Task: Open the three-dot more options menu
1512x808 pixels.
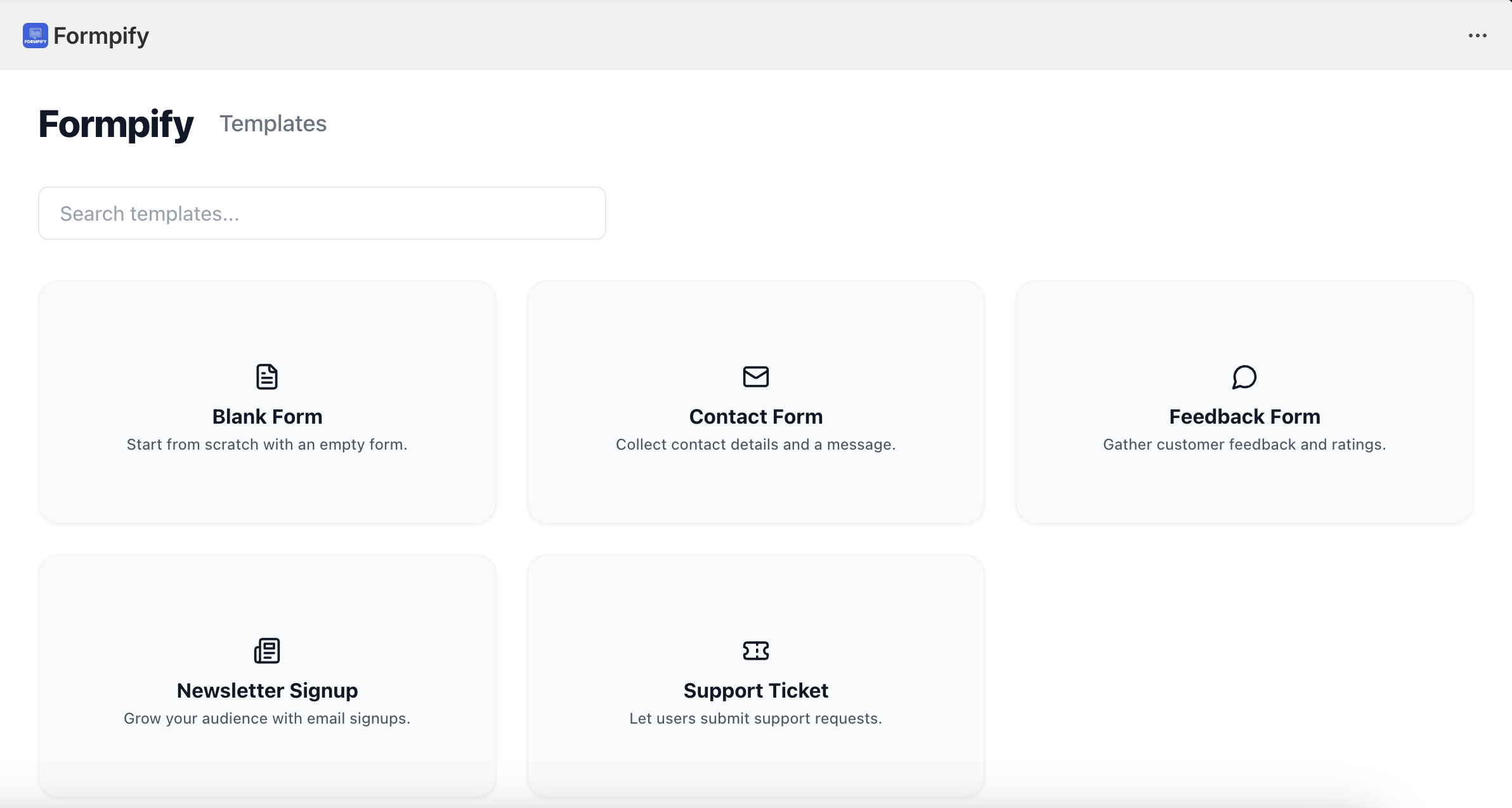Action: pos(1477,36)
